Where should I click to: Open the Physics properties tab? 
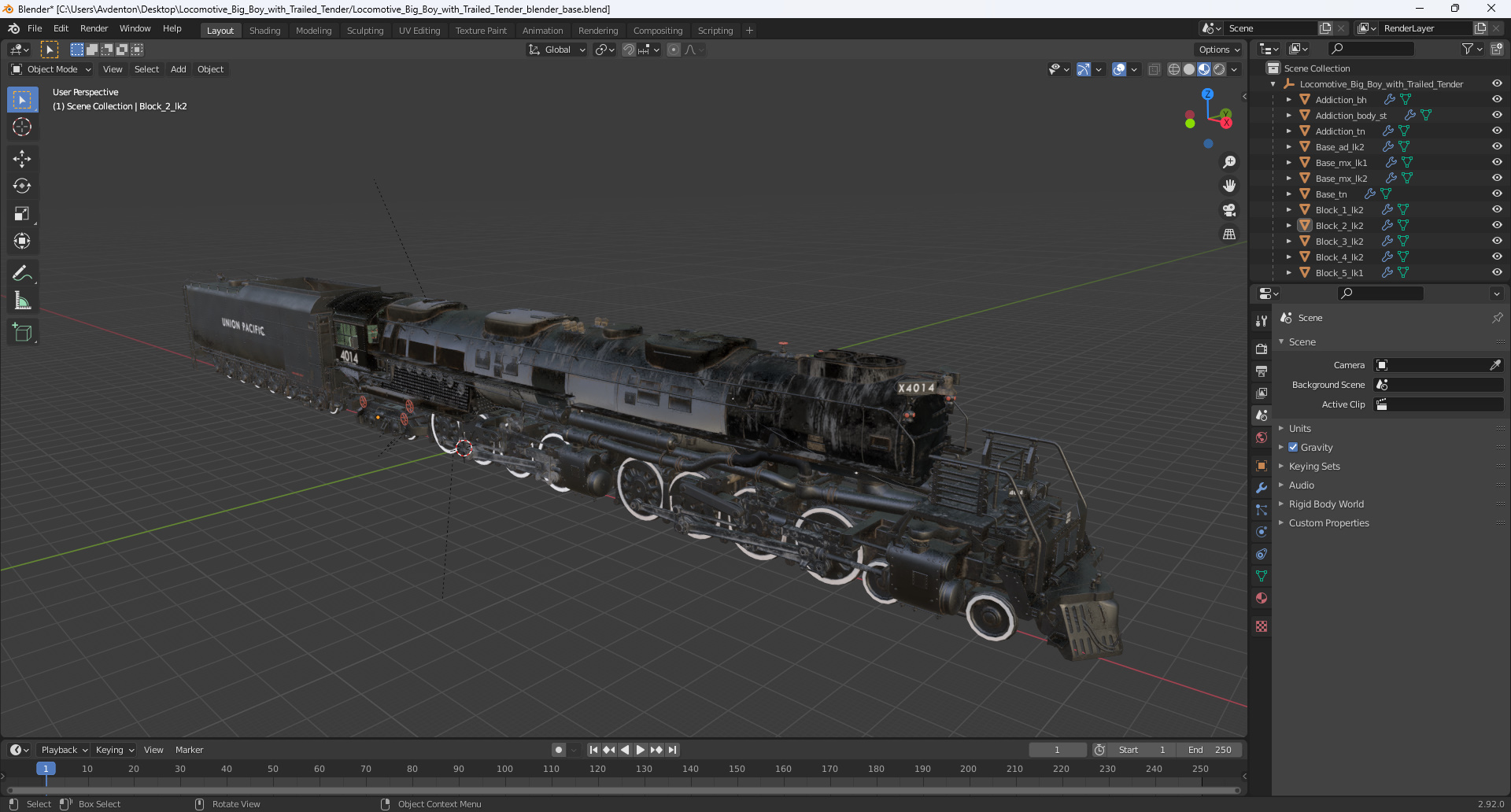(x=1262, y=532)
